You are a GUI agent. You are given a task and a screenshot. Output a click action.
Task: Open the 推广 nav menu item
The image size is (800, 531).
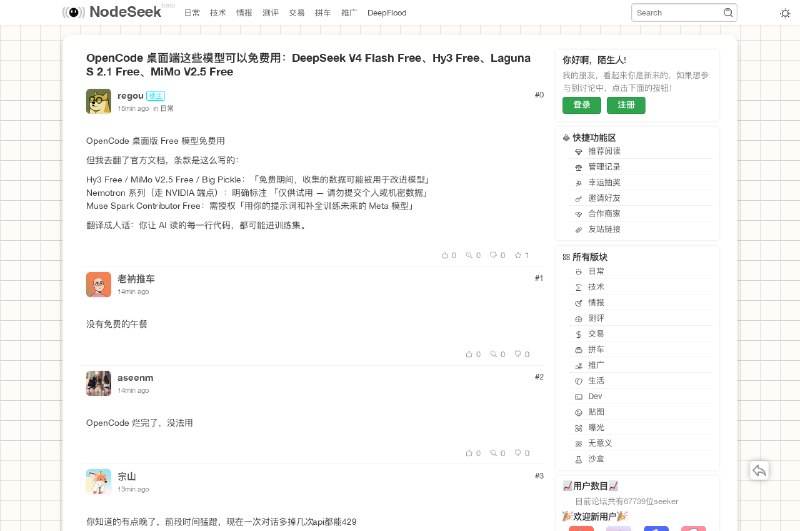pos(349,13)
